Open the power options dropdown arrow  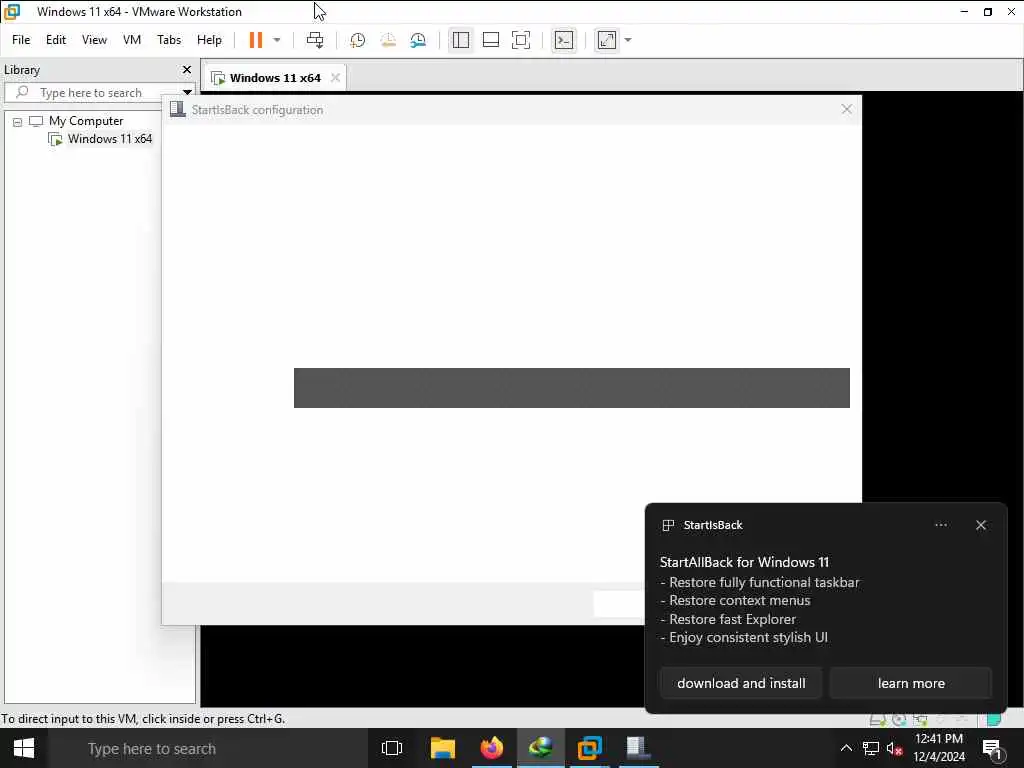click(x=277, y=40)
